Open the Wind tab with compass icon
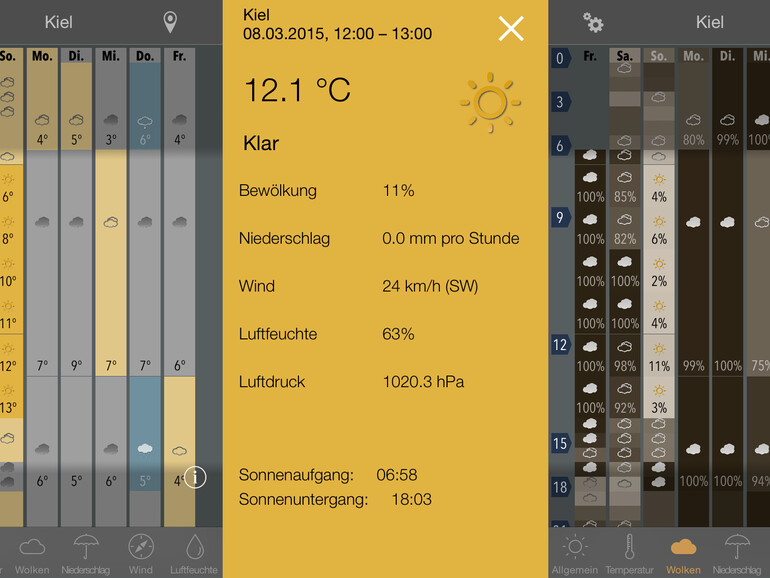Screen dimensions: 770x578 (140, 555)
